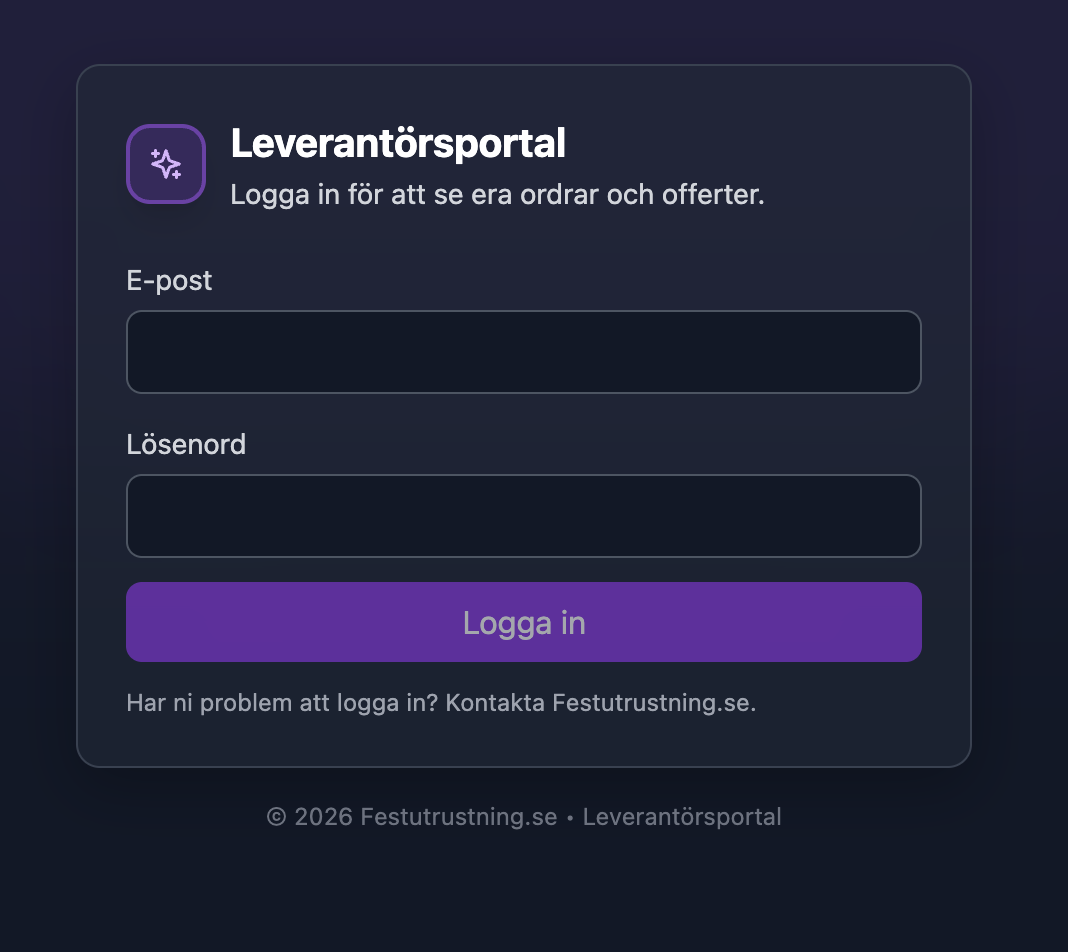Screen dimensions: 1068x952
Task: Click "Har ni problem att logga in?" text
Action: [282, 703]
